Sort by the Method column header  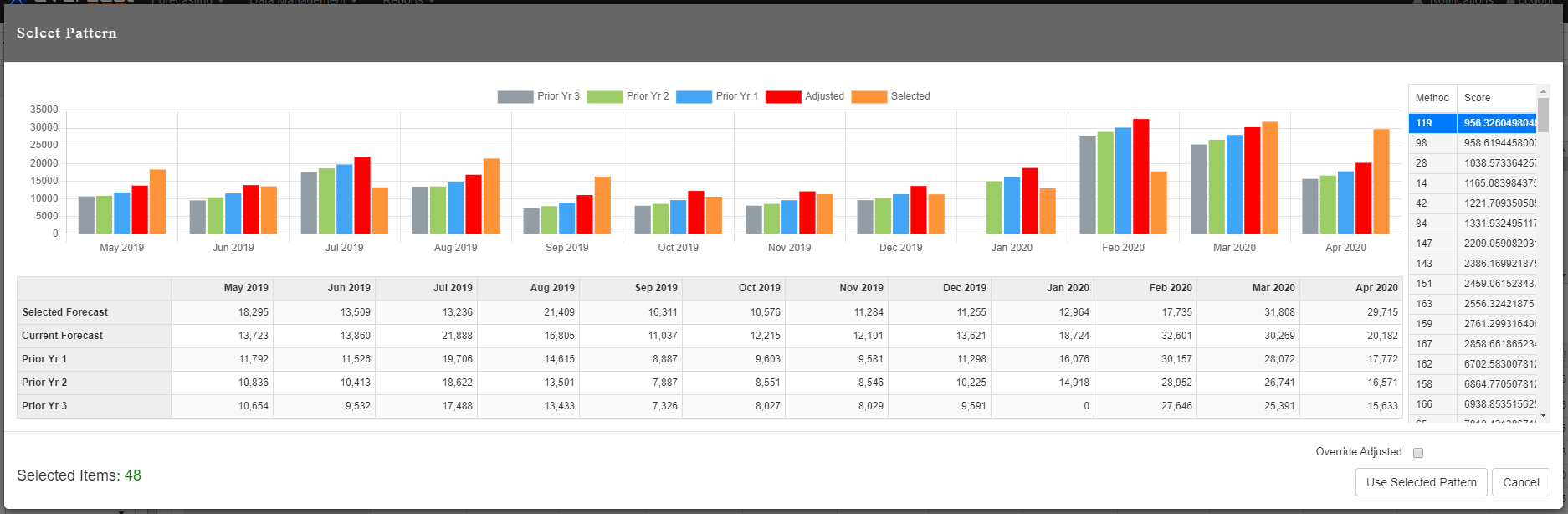pyautogui.click(x=1432, y=98)
